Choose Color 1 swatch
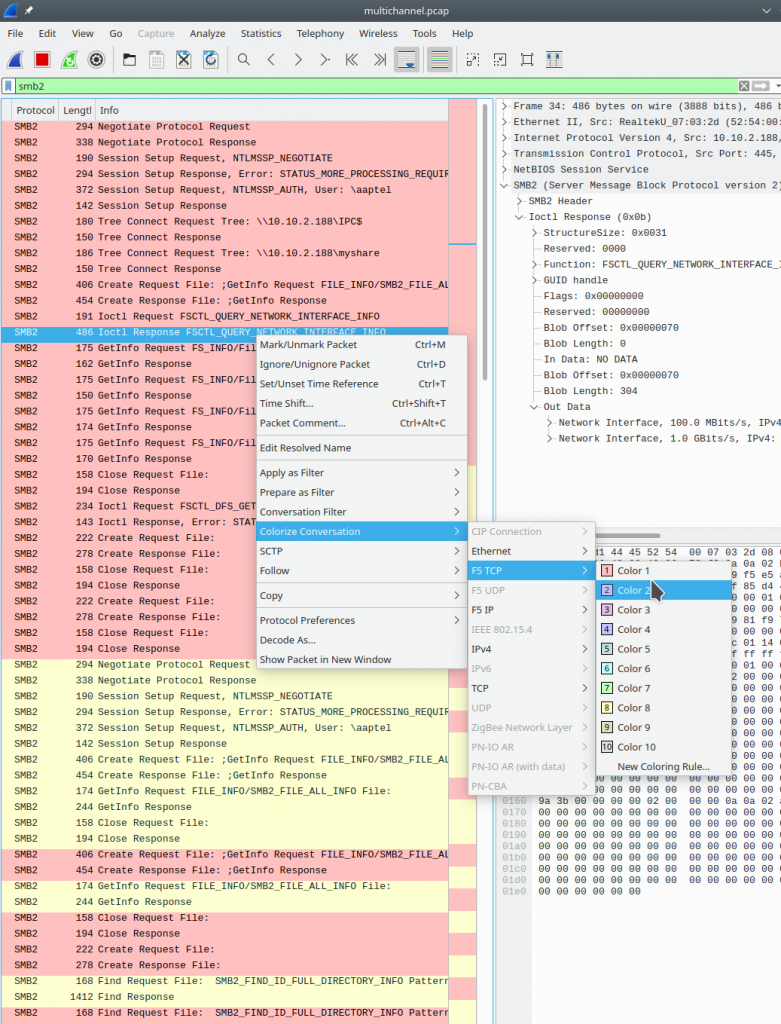This screenshot has width=781, height=1024. coord(607,571)
